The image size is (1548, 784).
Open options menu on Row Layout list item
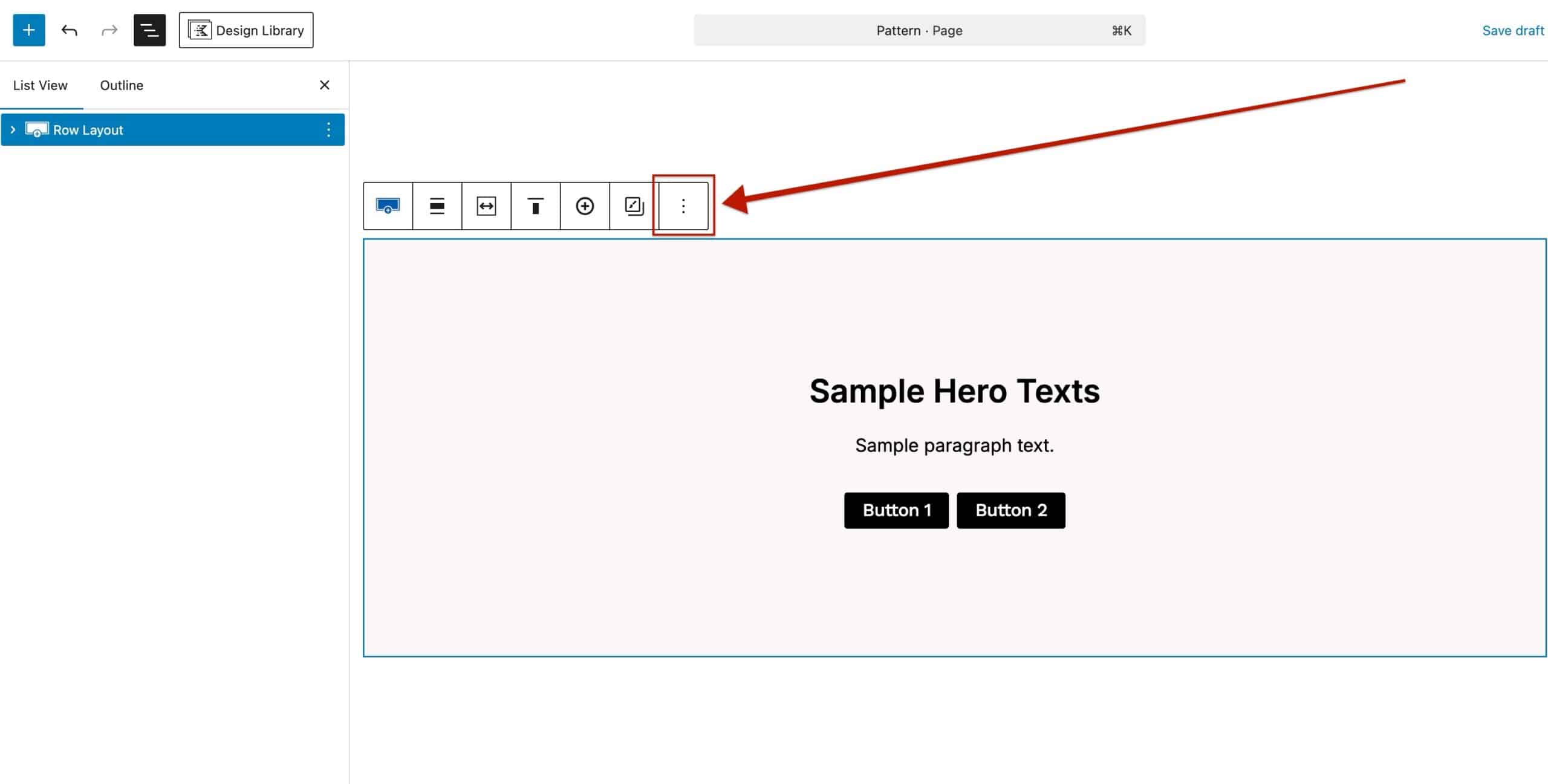click(329, 129)
